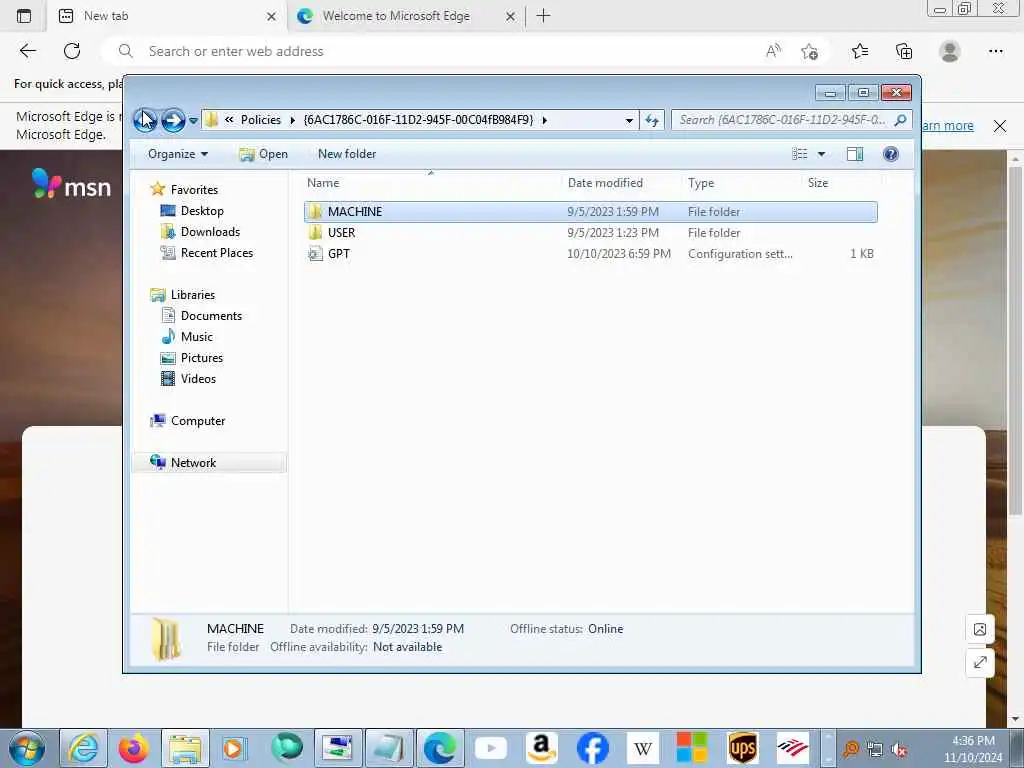The width and height of the screenshot is (1024, 768).
Task: Dismiss the Edge notification bar
Action: (1000, 126)
